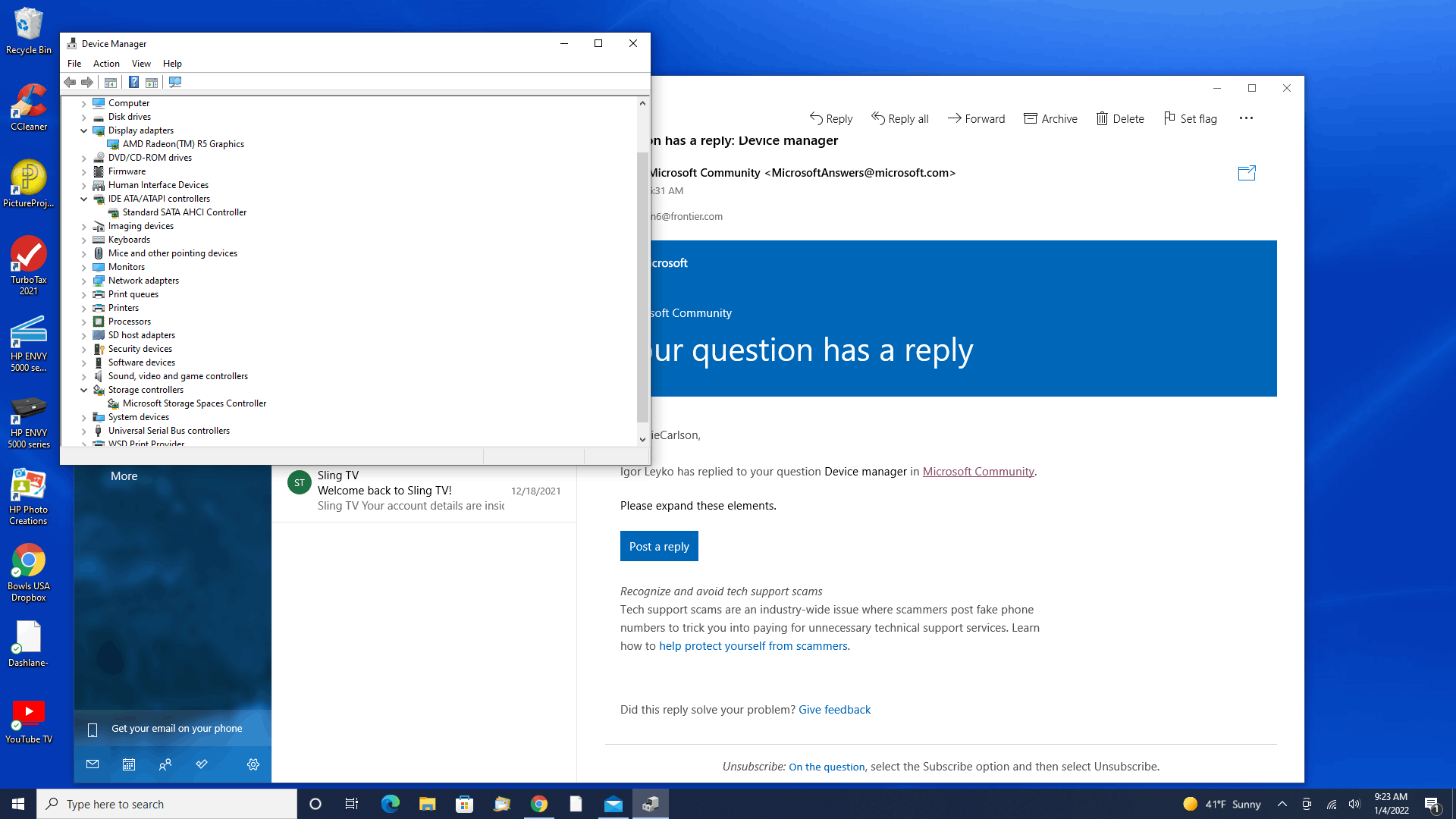Select AMD Radeon(TM) R5 Graphics device
This screenshot has height=819, width=1456.
[183, 144]
